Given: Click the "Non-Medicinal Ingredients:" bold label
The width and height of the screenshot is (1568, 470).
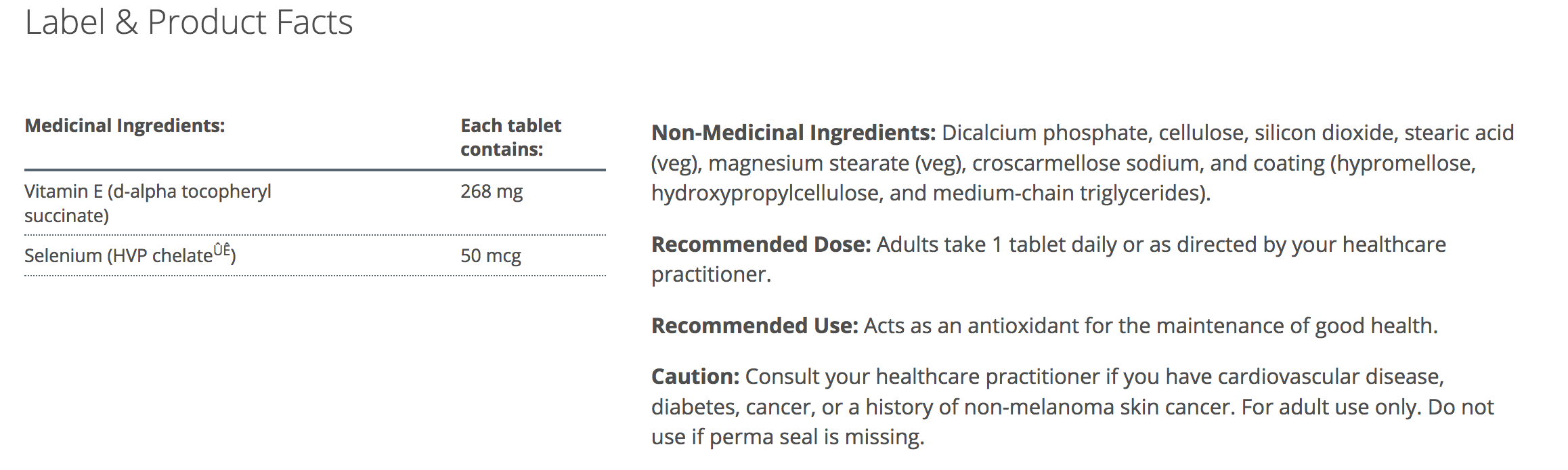Looking at the screenshot, I should tap(793, 133).
